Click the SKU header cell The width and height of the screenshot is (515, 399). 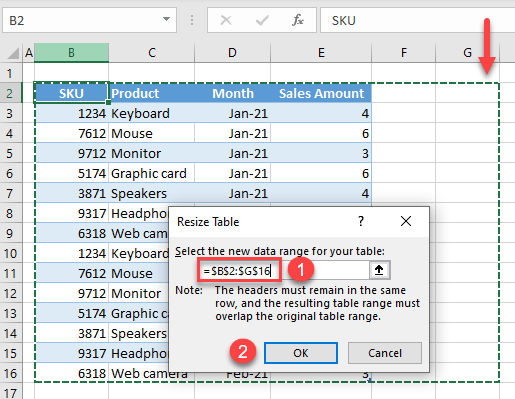click(x=71, y=93)
